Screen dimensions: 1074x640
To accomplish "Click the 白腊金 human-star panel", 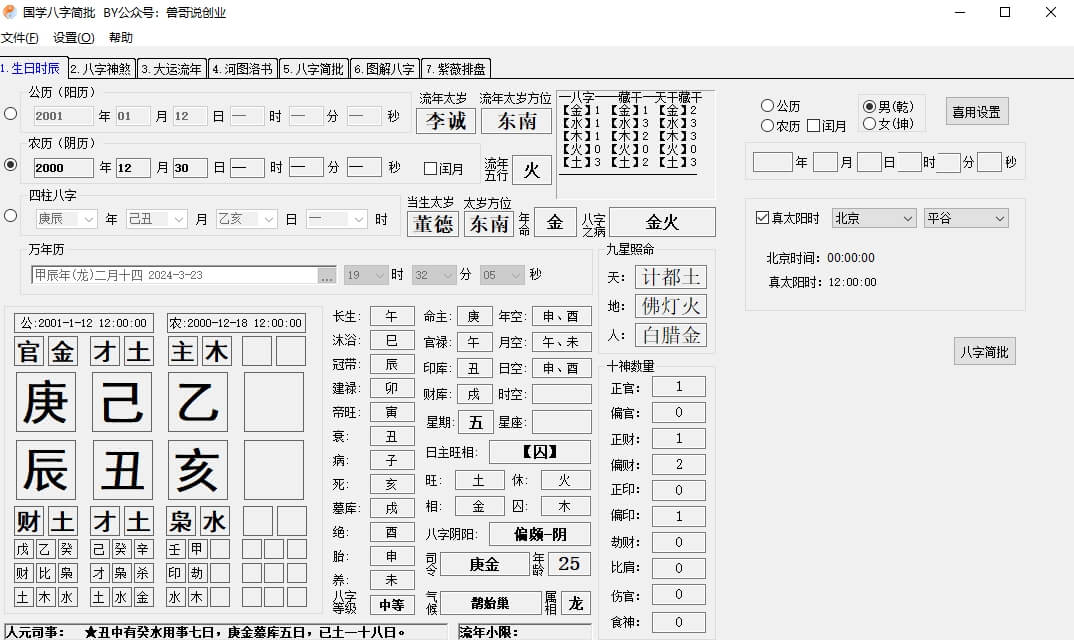I will point(671,335).
